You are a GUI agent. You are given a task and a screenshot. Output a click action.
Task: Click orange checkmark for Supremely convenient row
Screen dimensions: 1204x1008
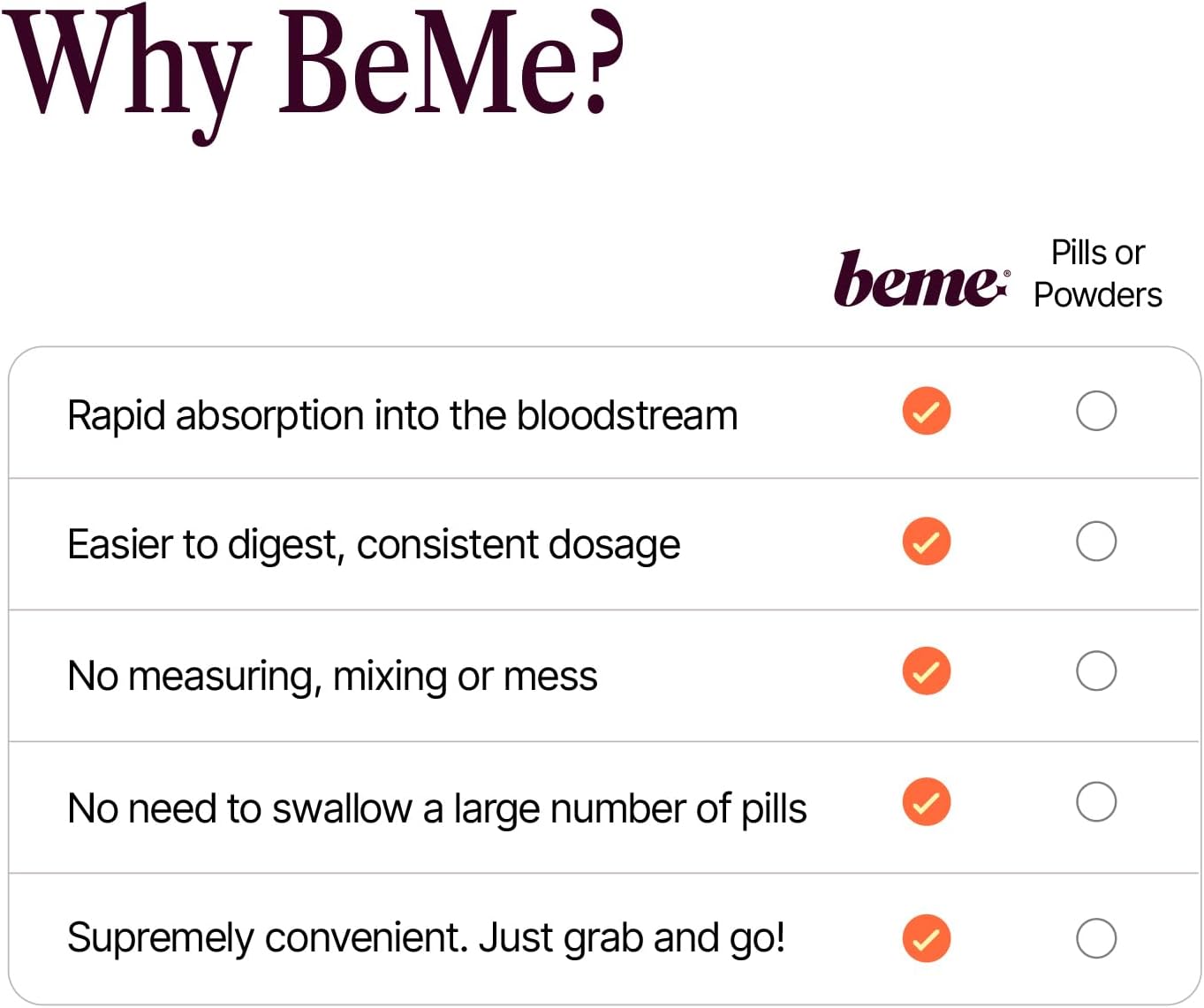(x=926, y=938)
